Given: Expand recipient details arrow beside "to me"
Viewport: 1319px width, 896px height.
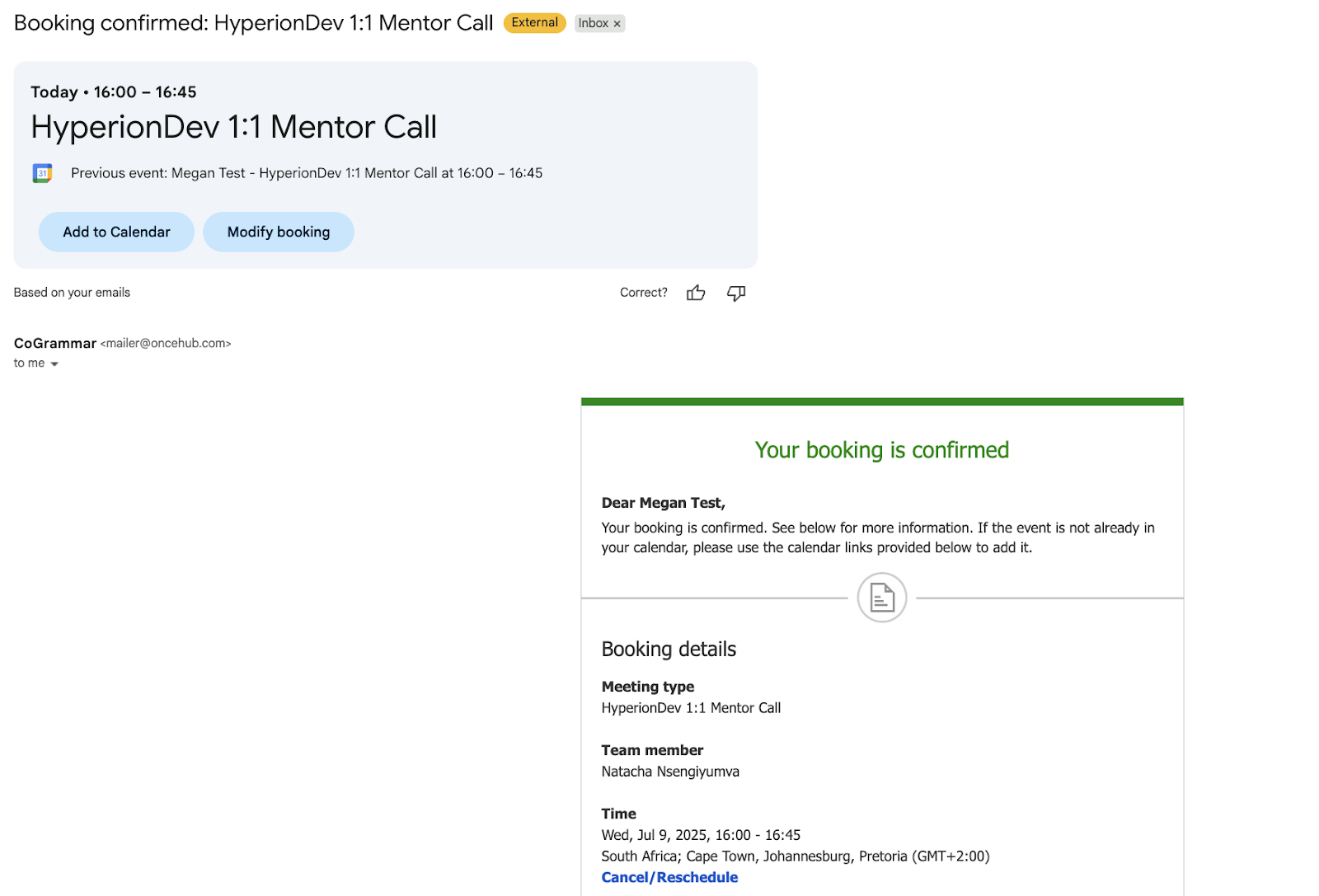Looking at the screenshot, I should pyautogui.click(x=54, y=364).
